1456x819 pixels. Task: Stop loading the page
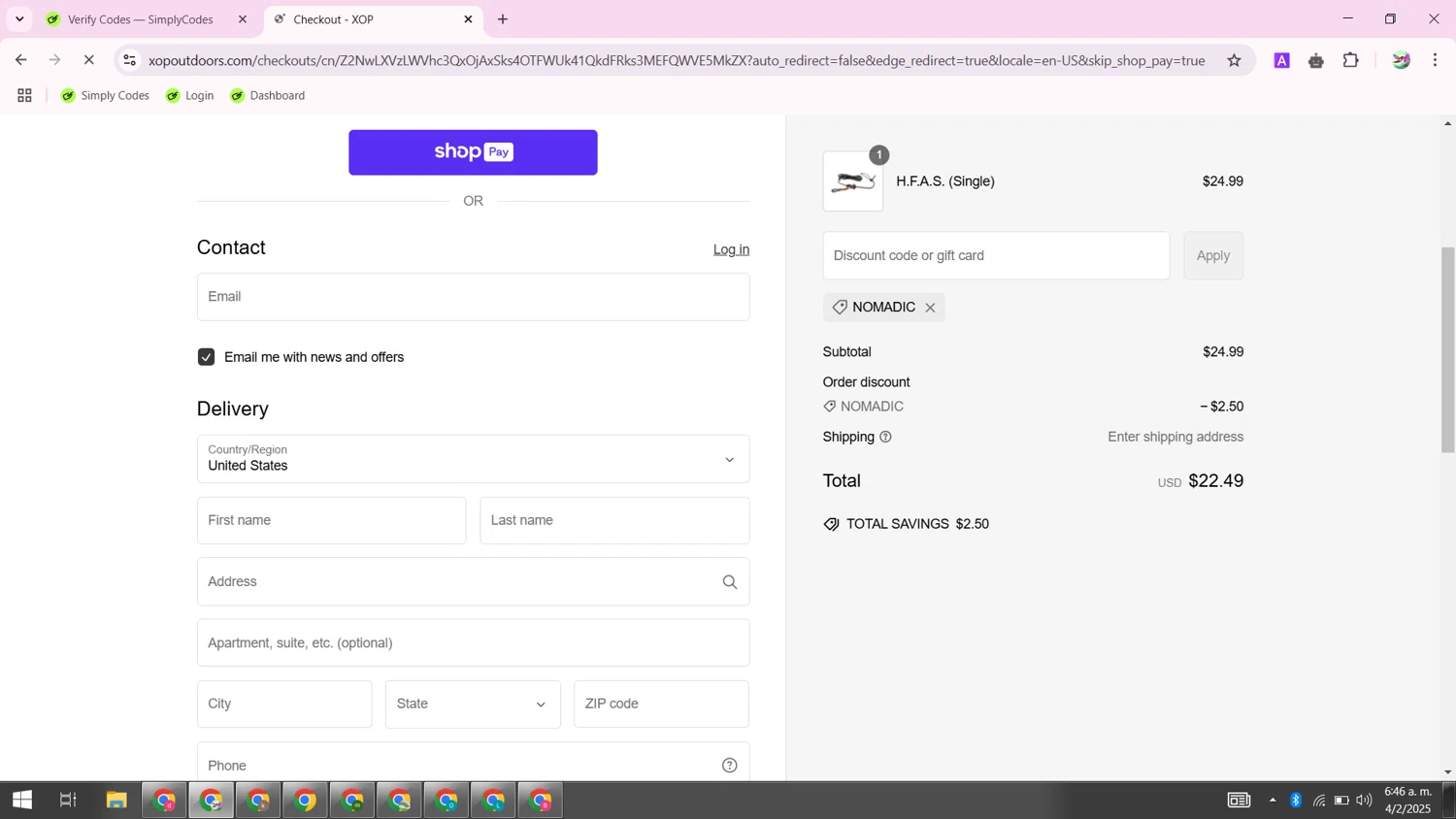(88, 60)
